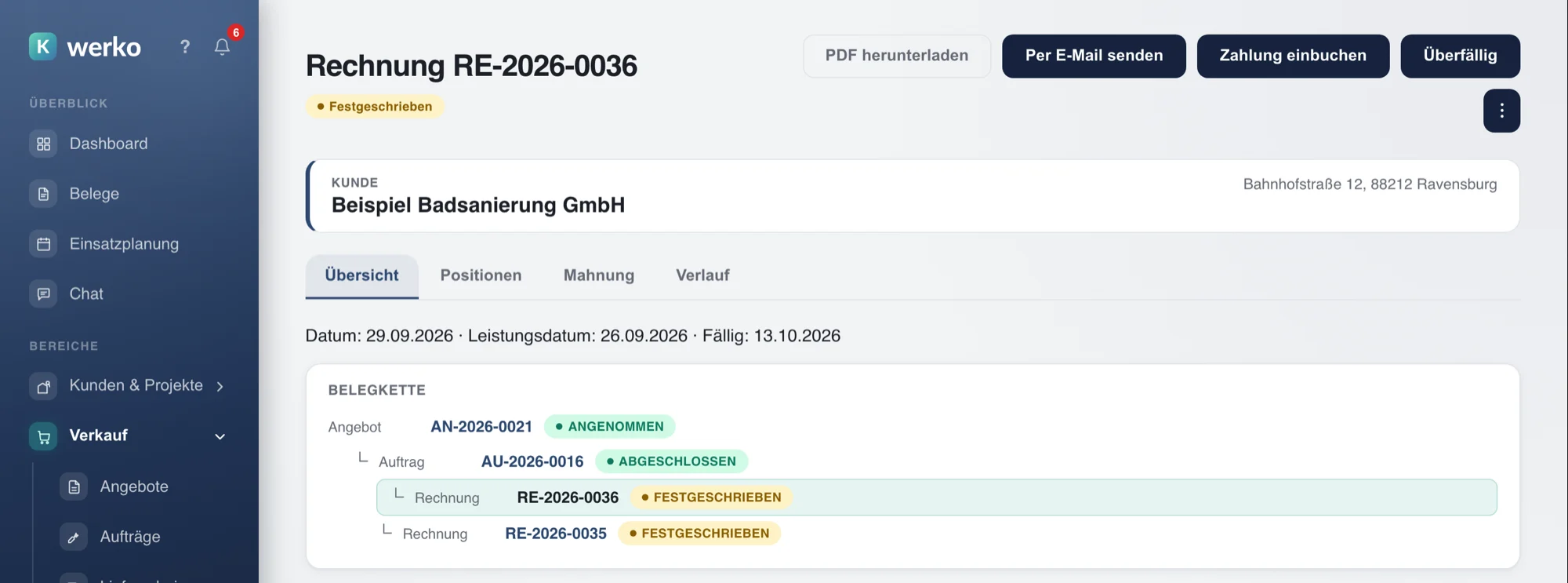Click the Kunden & Projekte icon

[43, 386]
